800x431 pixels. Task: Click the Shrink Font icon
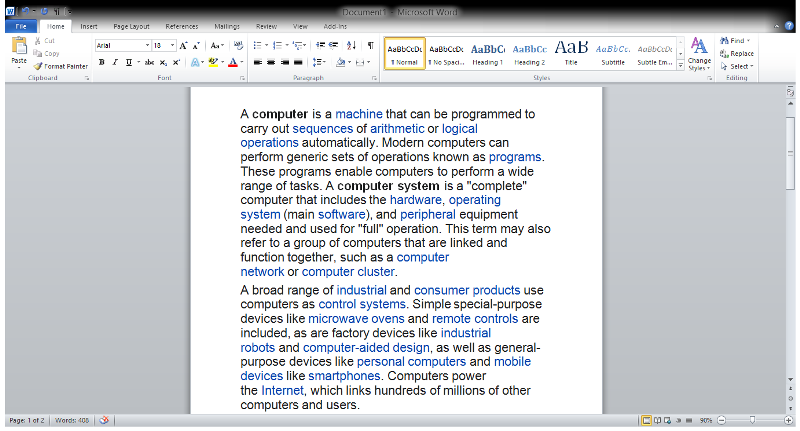click(196, 45)
